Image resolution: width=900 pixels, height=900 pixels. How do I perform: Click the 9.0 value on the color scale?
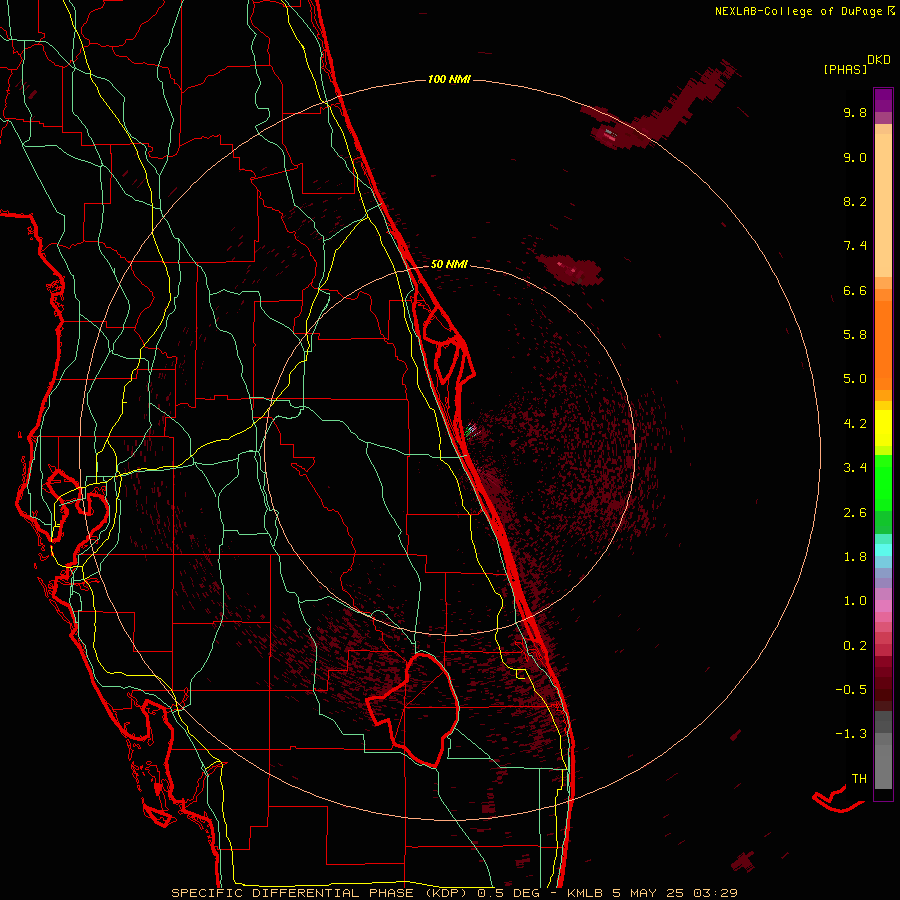855,157
